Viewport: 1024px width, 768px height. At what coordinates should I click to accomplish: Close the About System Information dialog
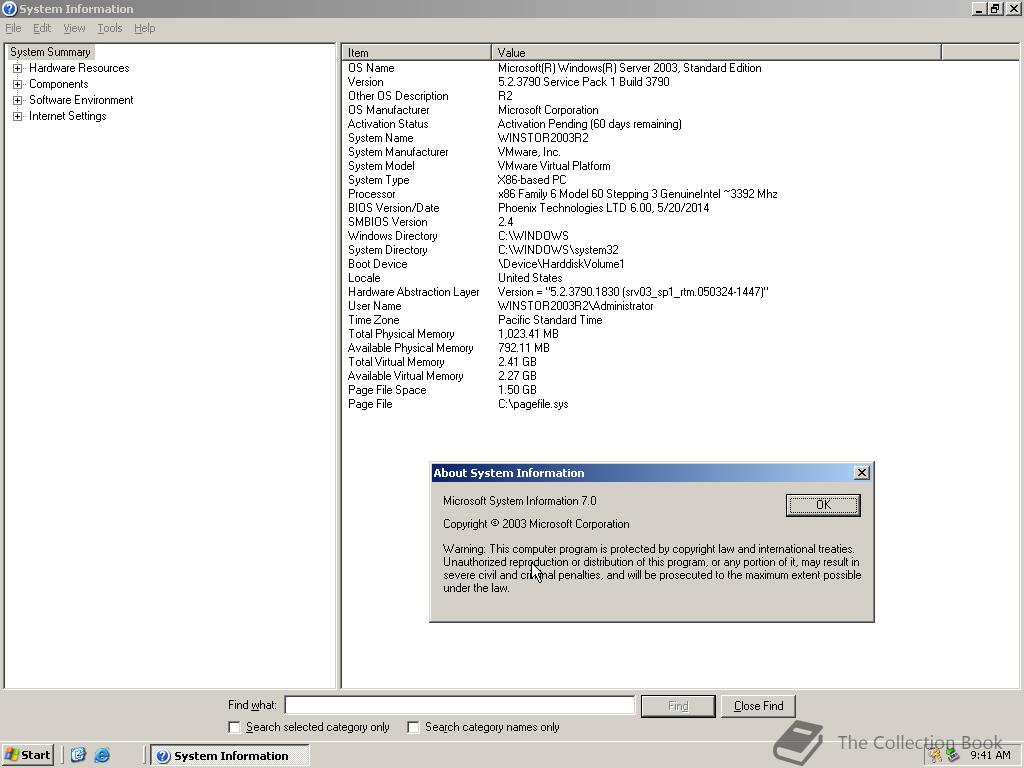(x=862, y=473)
